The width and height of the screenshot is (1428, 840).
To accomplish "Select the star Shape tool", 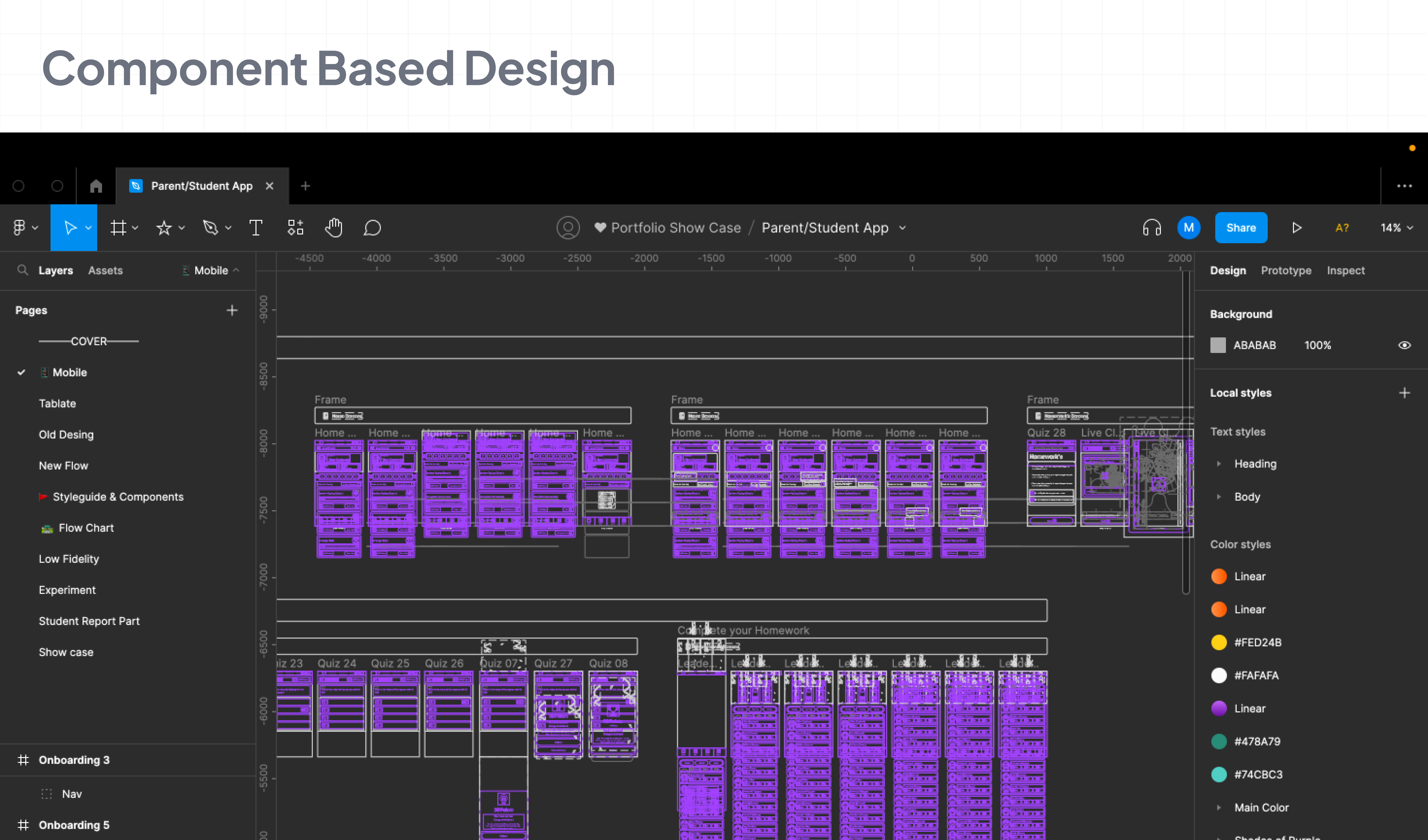I will click(x=164, y=228).
